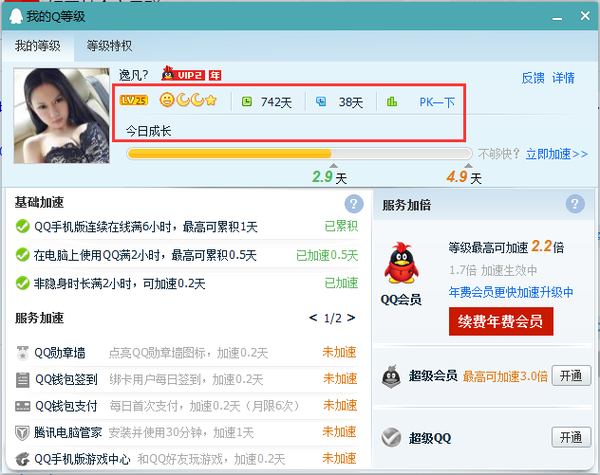Click 已加速0.5天 status text
The height and width of the screenshot is (475, 600).
(327, 255)
